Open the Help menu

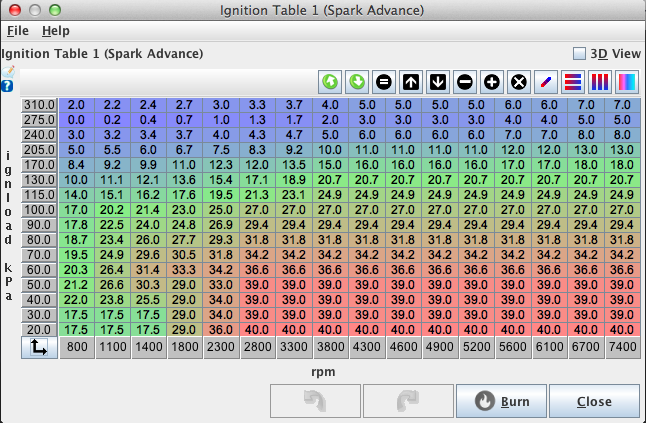point(55,31)
